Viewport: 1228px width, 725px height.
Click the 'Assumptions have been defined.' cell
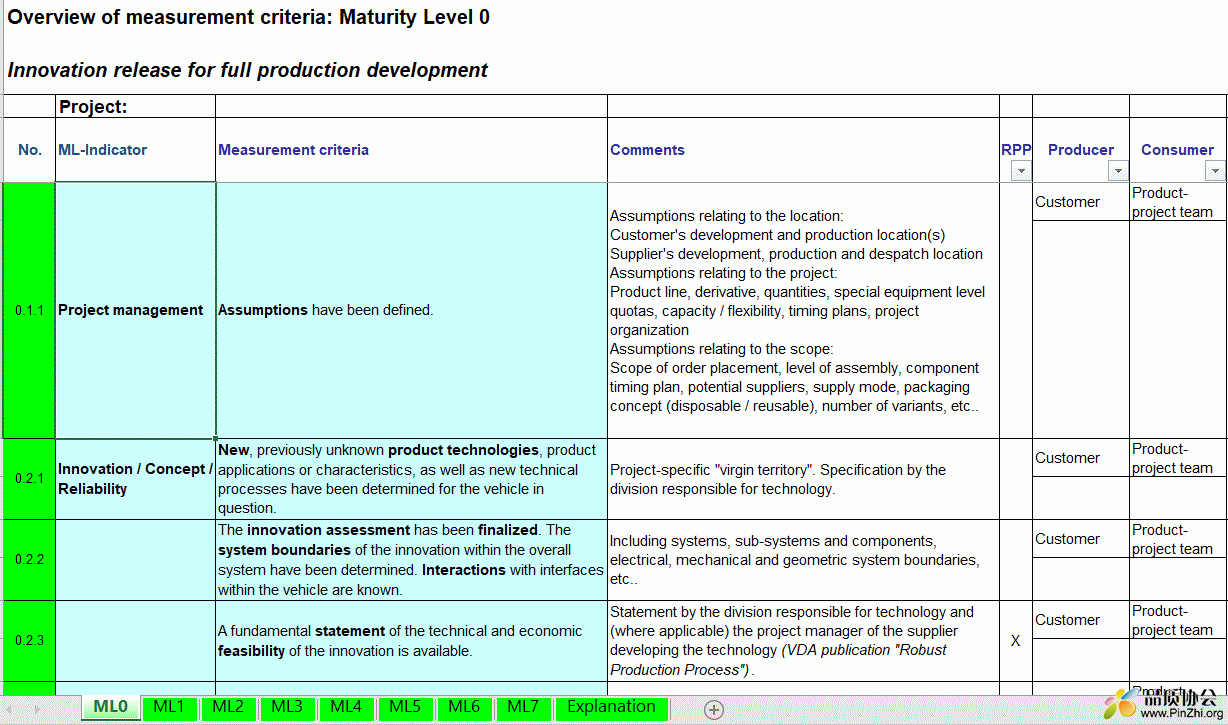click(411, 310)
